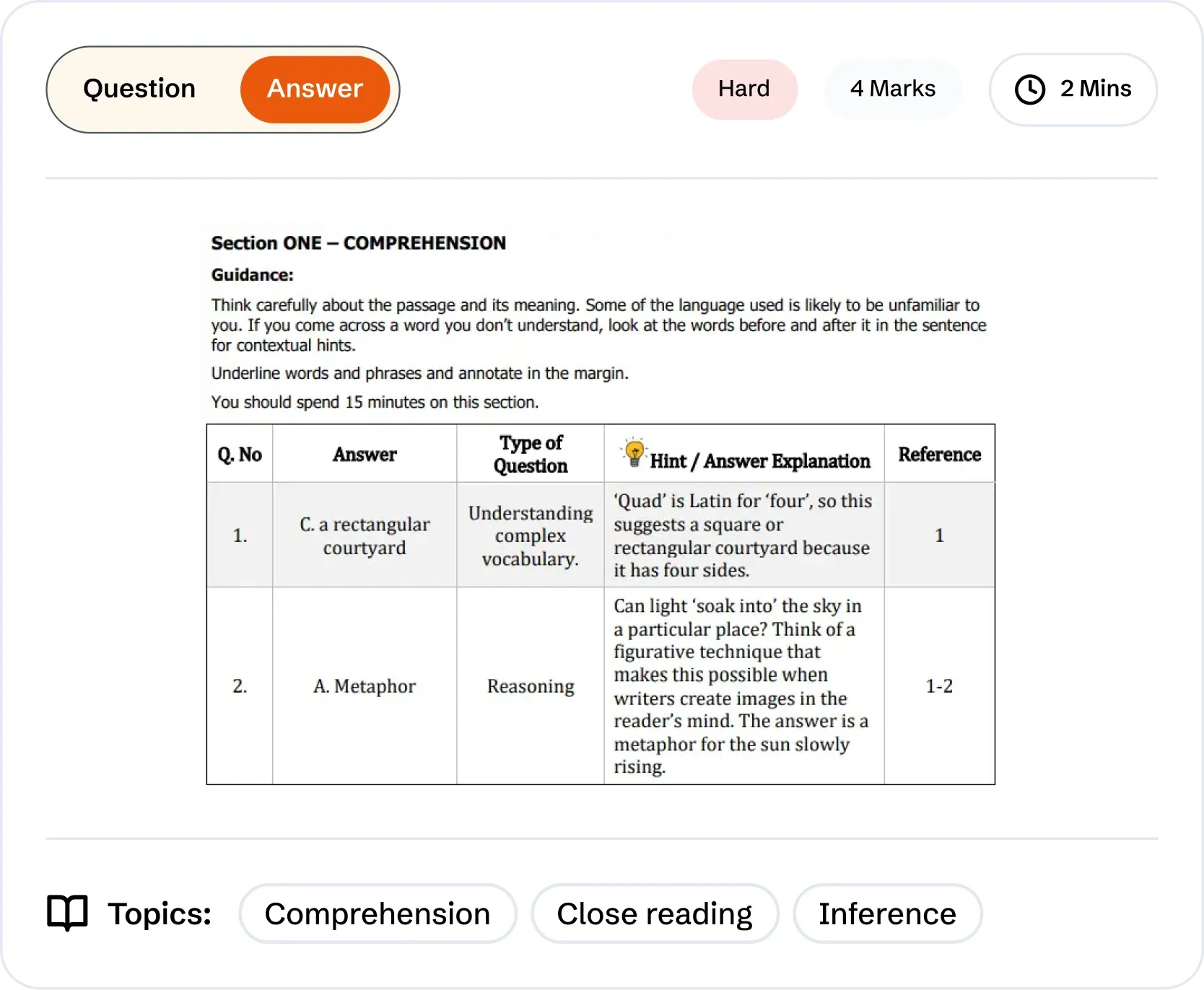Open the Comprehension topic tag
Viewport: 1204px width, 990px height.
pos(378,914)
